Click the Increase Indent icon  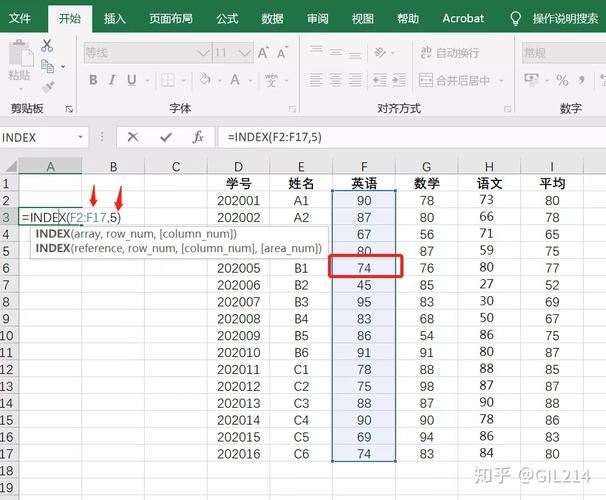click(x=399, y=80)
